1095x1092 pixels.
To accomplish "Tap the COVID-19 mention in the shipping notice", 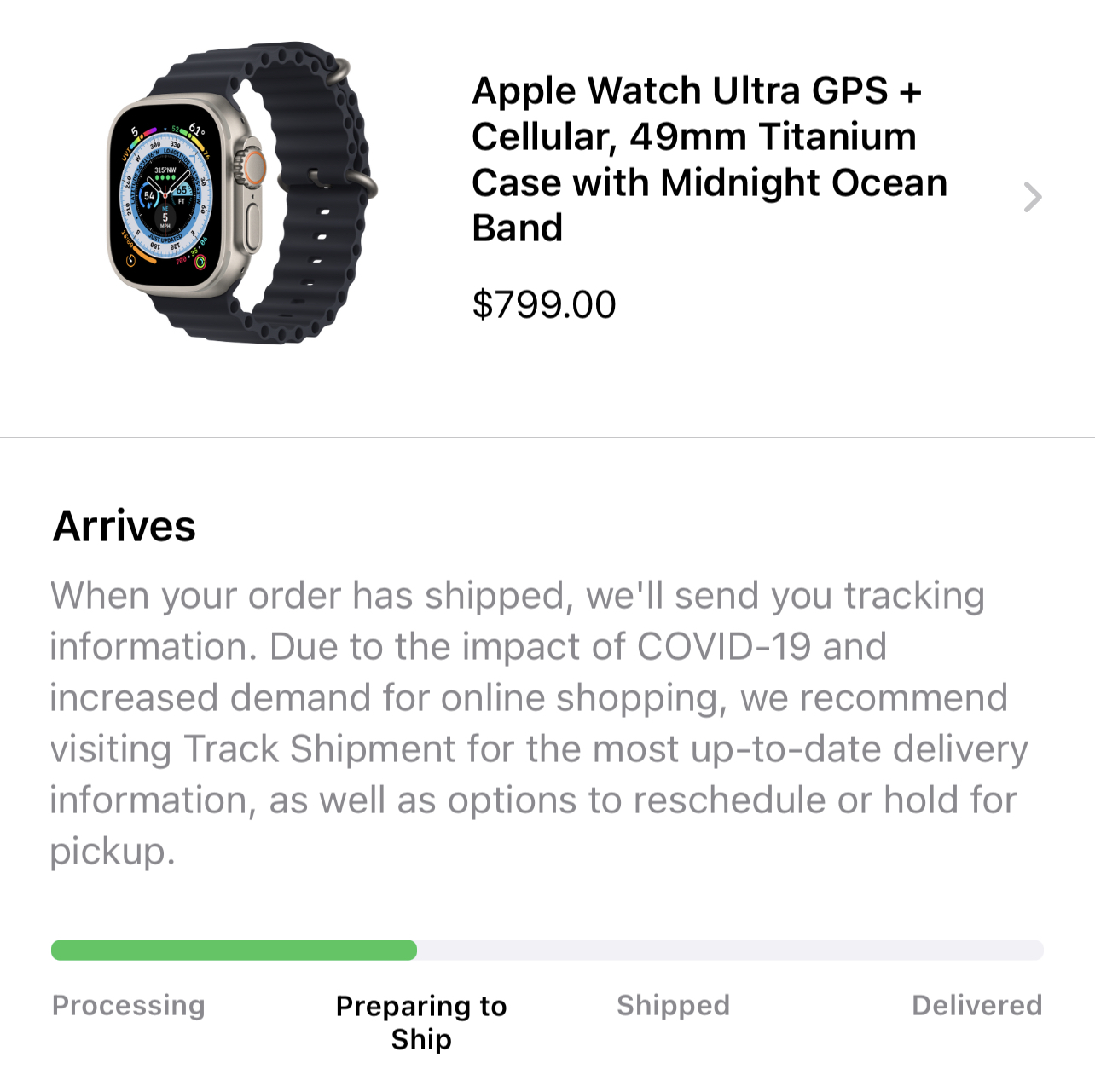I will coord(723,647).
